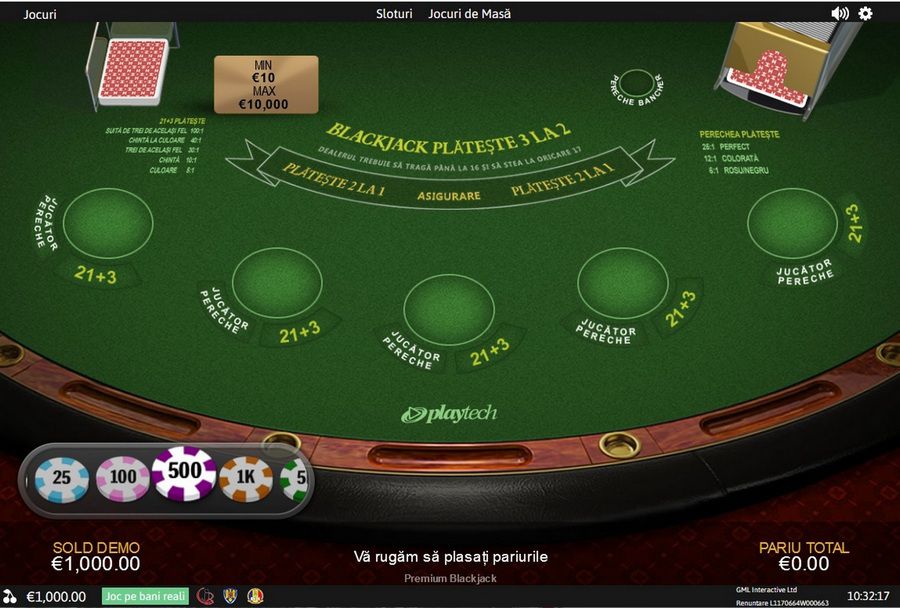This screenshot has height=608, width=900.
Task: Click Joc pe bani reali button
Action: [x=145, y=596]
